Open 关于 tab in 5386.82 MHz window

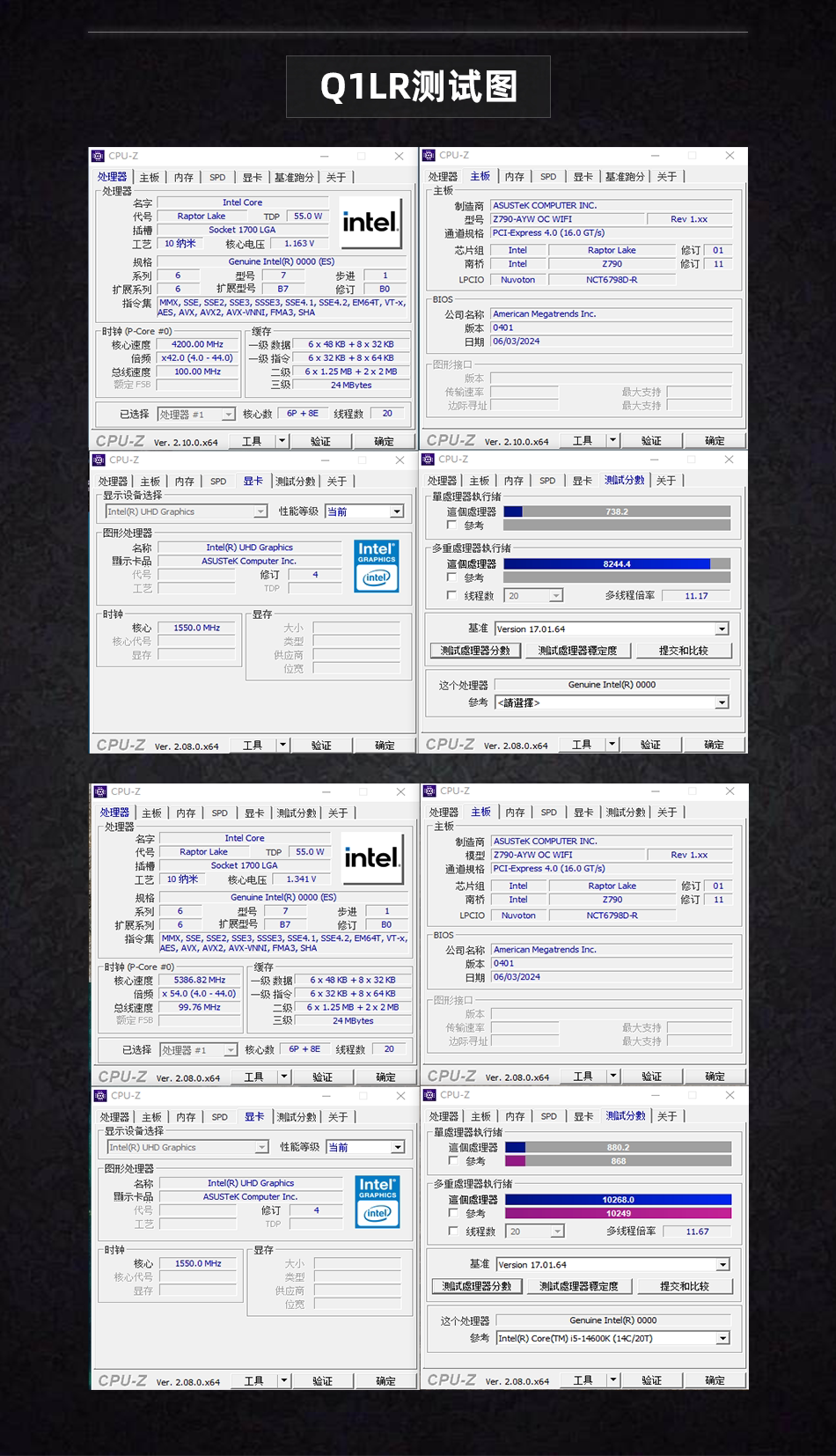338,813
